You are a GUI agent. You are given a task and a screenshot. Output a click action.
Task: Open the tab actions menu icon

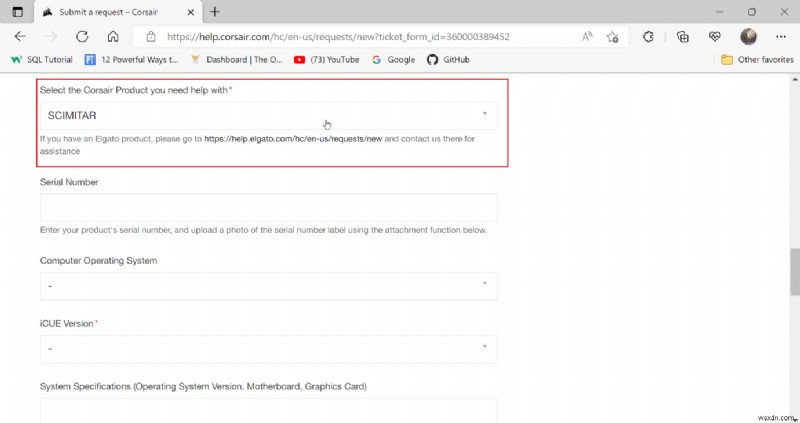[x=17, y=12]
